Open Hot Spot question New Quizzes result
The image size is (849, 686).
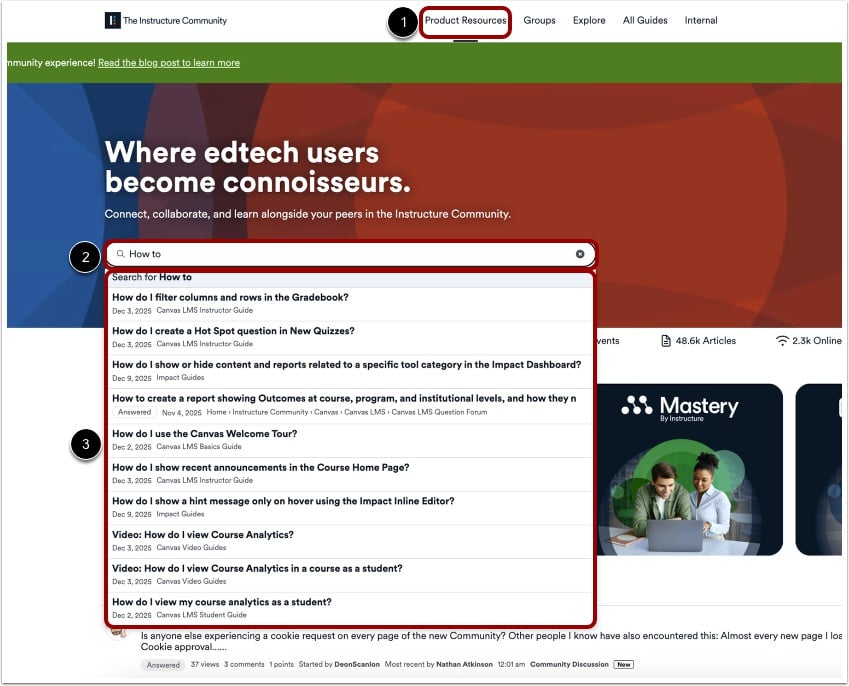(350, 337)
